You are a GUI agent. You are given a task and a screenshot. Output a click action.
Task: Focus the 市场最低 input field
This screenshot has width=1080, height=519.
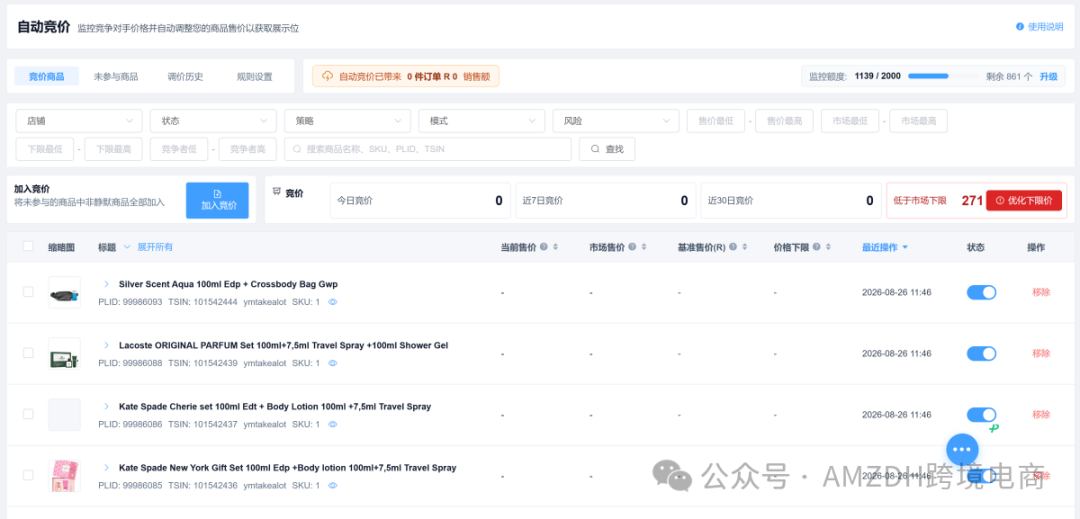pos(850,120)
